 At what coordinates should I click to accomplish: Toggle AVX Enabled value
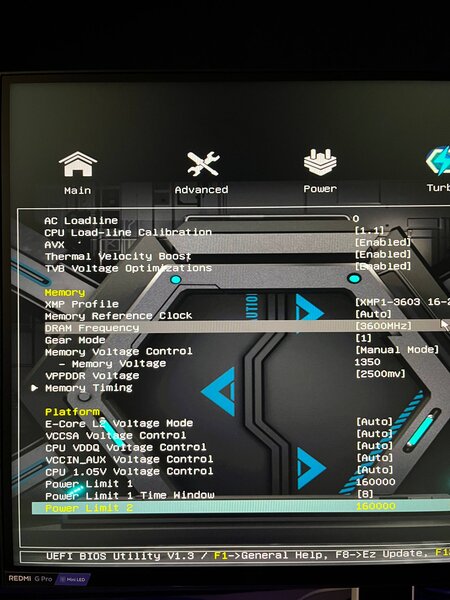[383, 243]
